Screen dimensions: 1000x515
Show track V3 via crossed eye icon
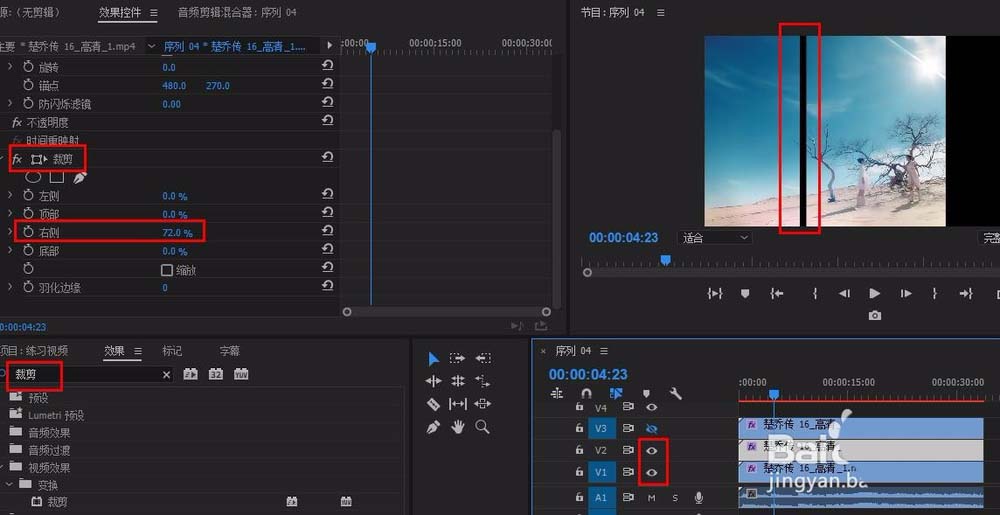pos(651,428)
